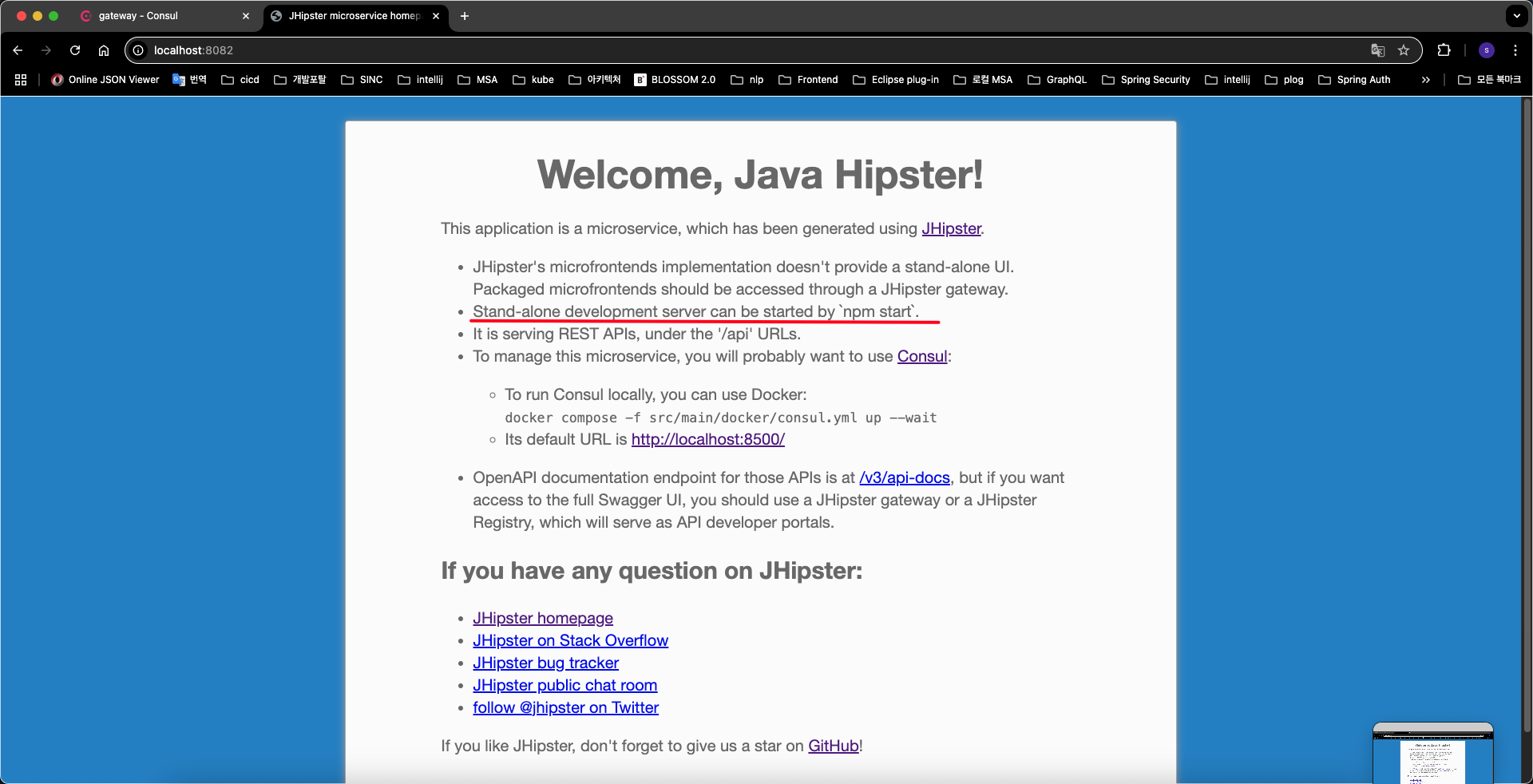Viewport: 1533px width, 784px height.
Task: Open the Spring Auth bookmark folder
Action: coord(1354,80)
